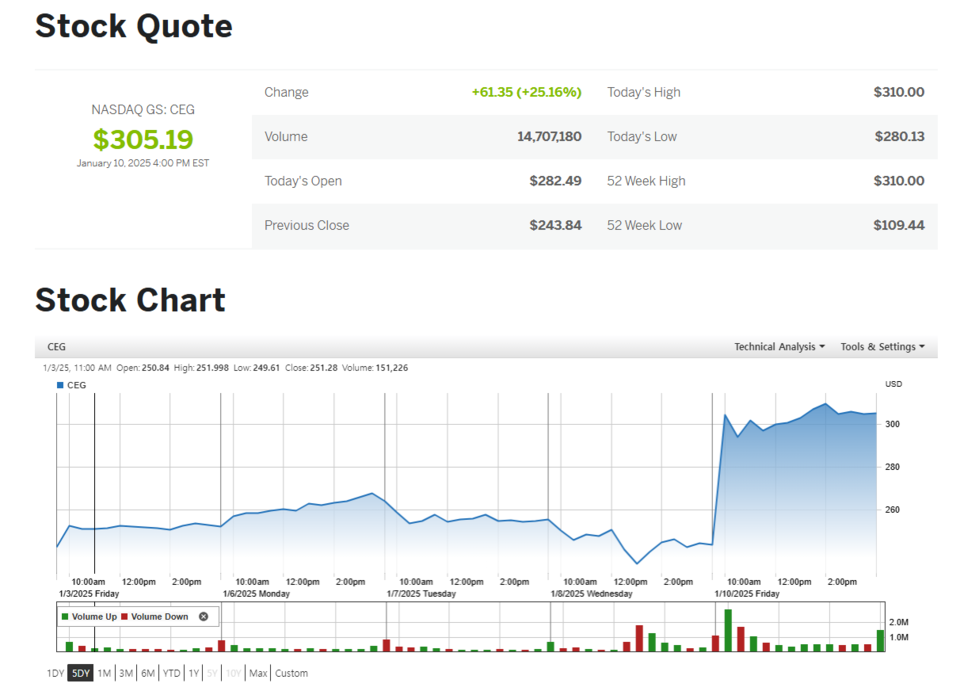Show the 1M chart range

coord(104,673)
